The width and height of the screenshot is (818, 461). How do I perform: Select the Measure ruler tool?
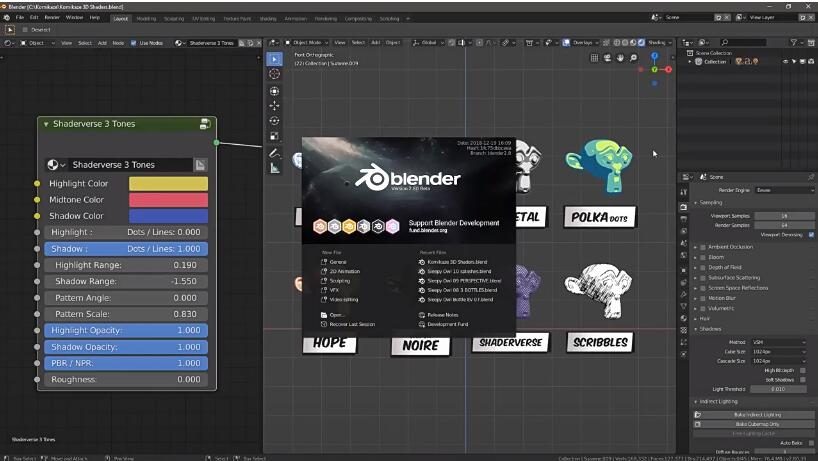(x=274, y=168)
